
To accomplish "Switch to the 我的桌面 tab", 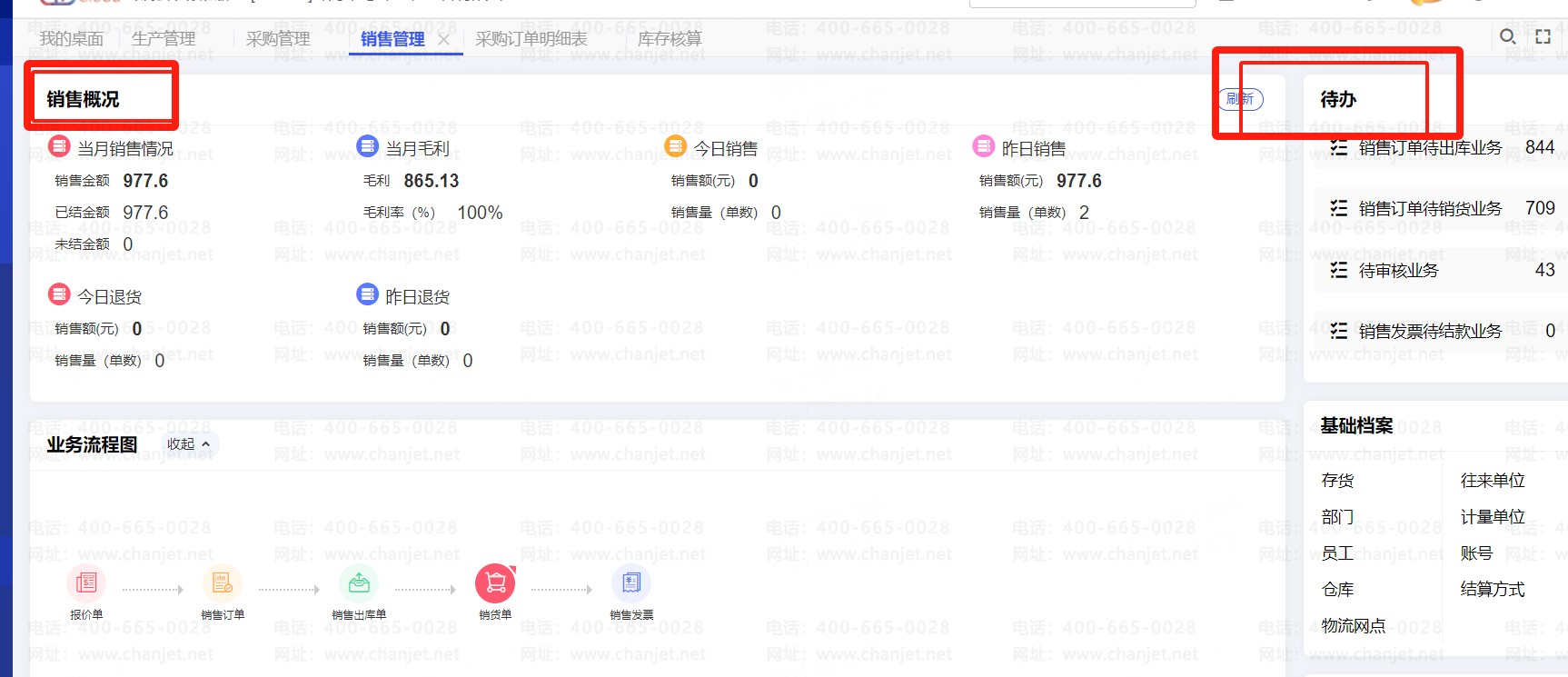I will point(71,39).
